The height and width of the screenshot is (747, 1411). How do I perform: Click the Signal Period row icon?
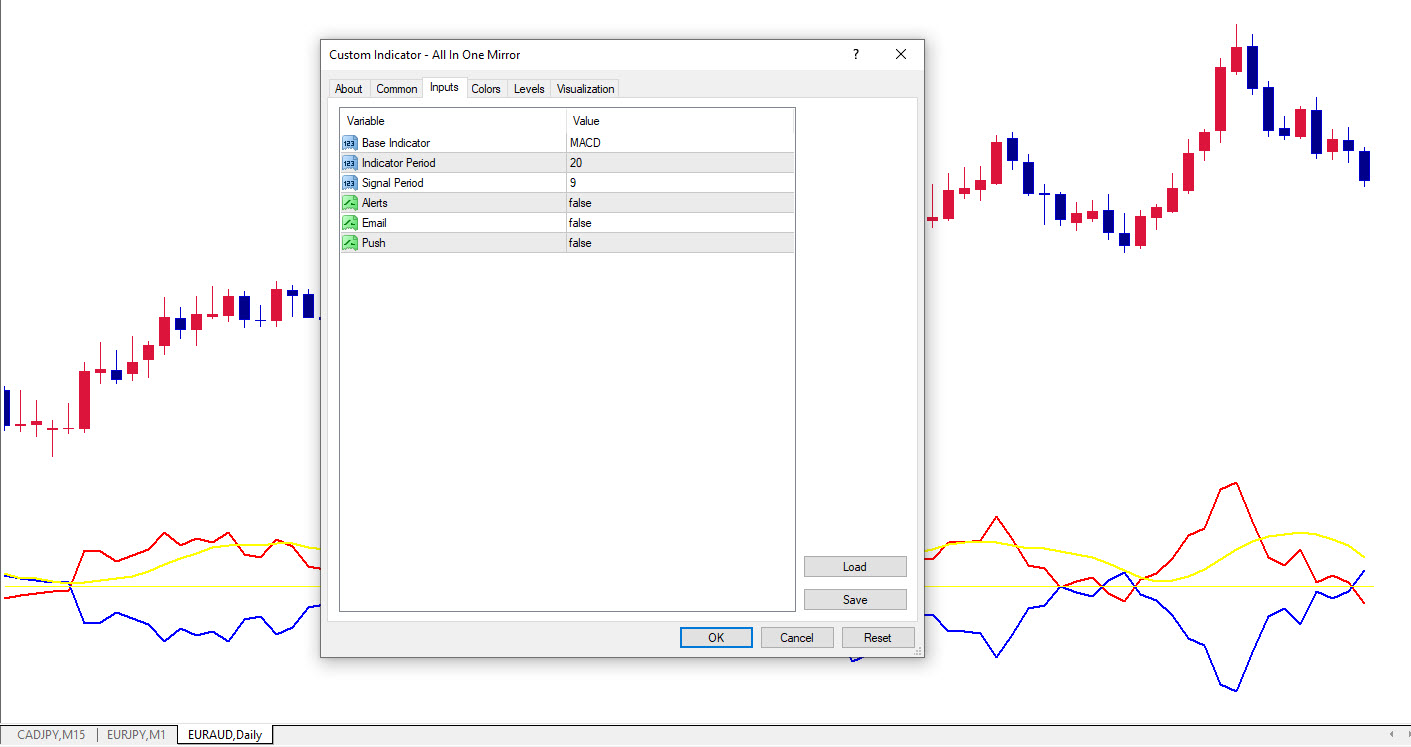[350, 183]
